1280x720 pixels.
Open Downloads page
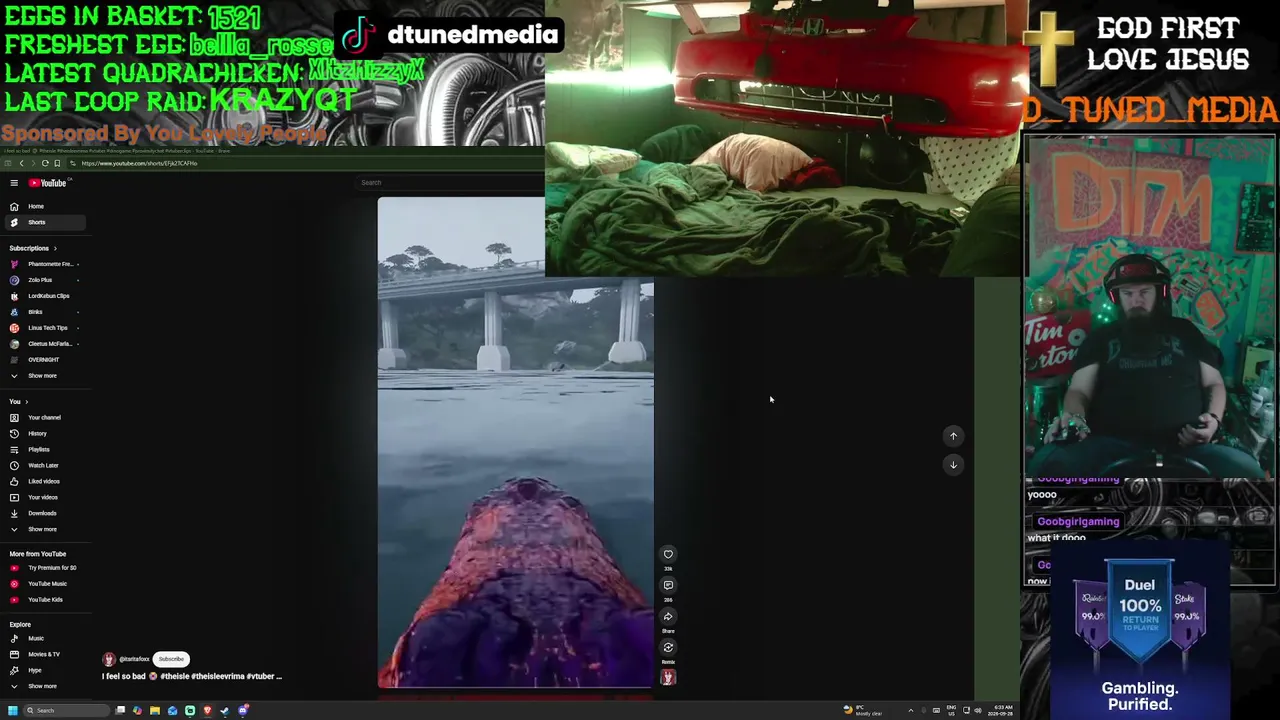point(44,514)
